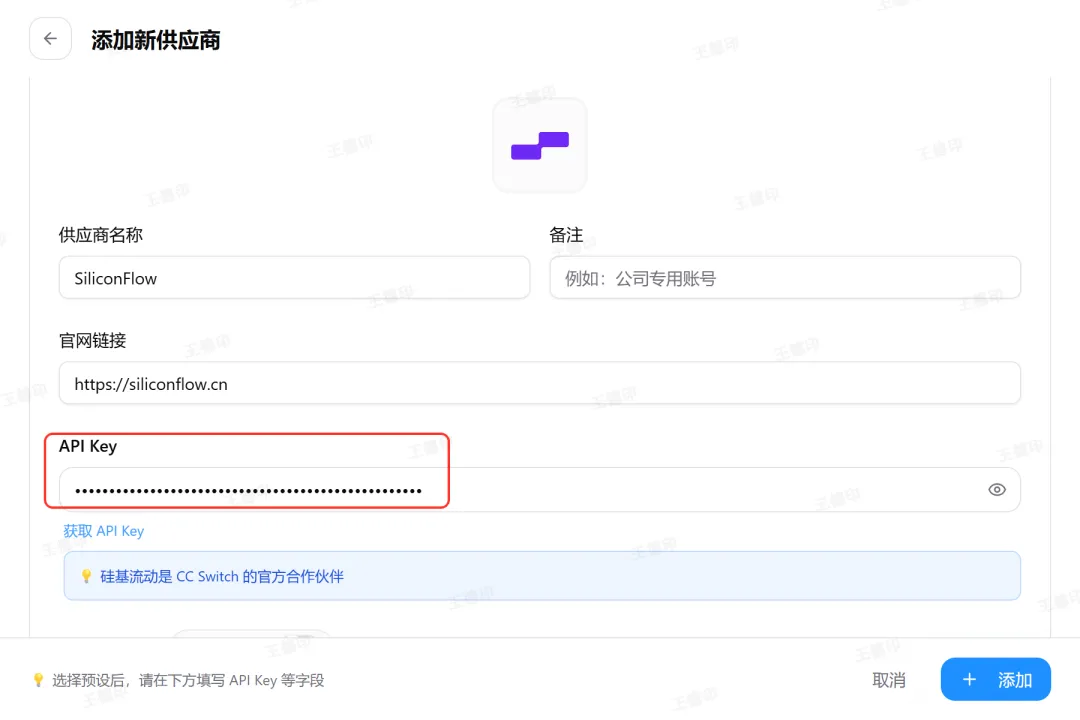Click the 供应商名称 label
The height and width of the screenshot is (720, 1080).
tap(101, 235)
